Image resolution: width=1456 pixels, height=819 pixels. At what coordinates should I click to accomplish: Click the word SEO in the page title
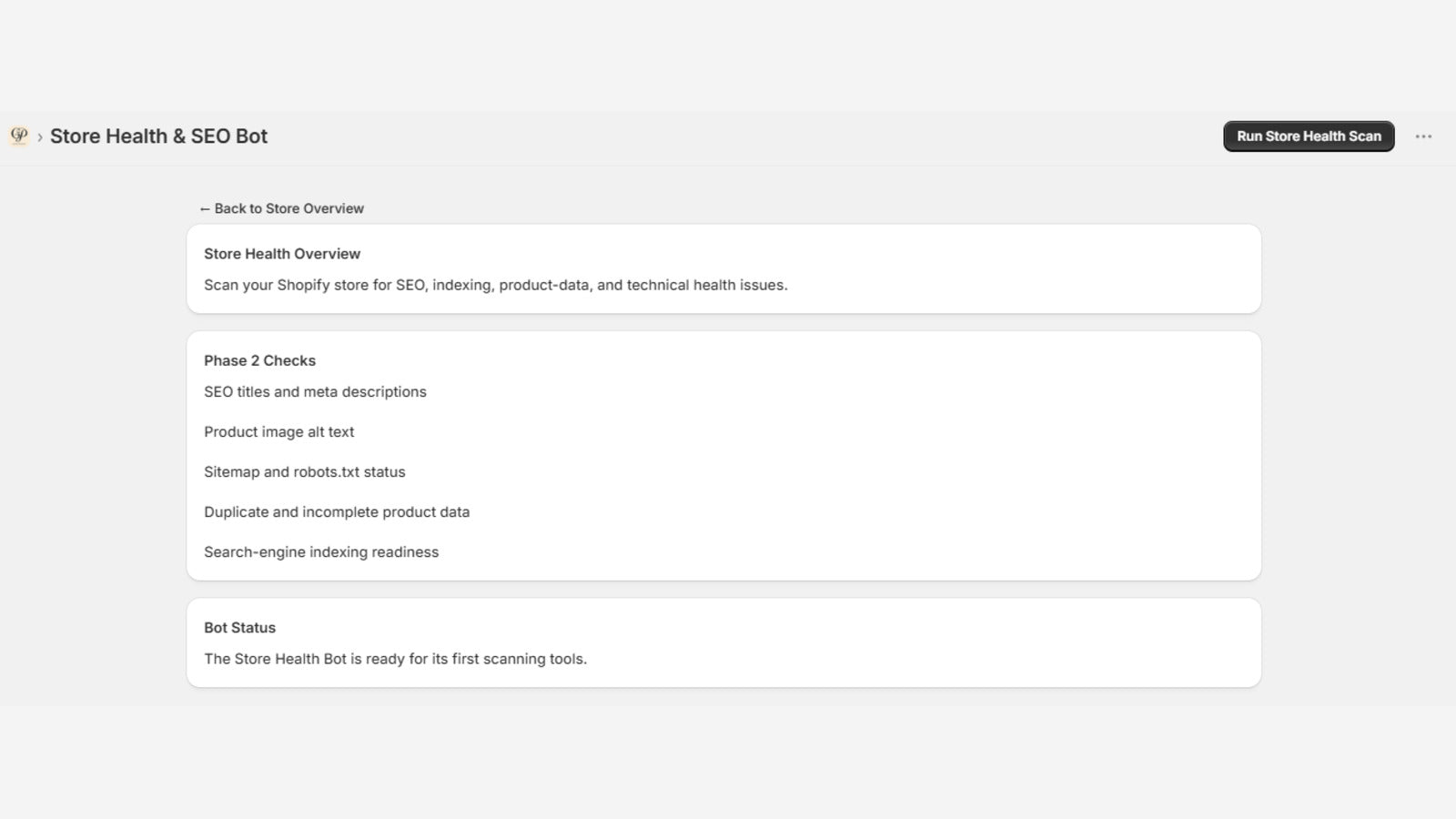[210, 136]
